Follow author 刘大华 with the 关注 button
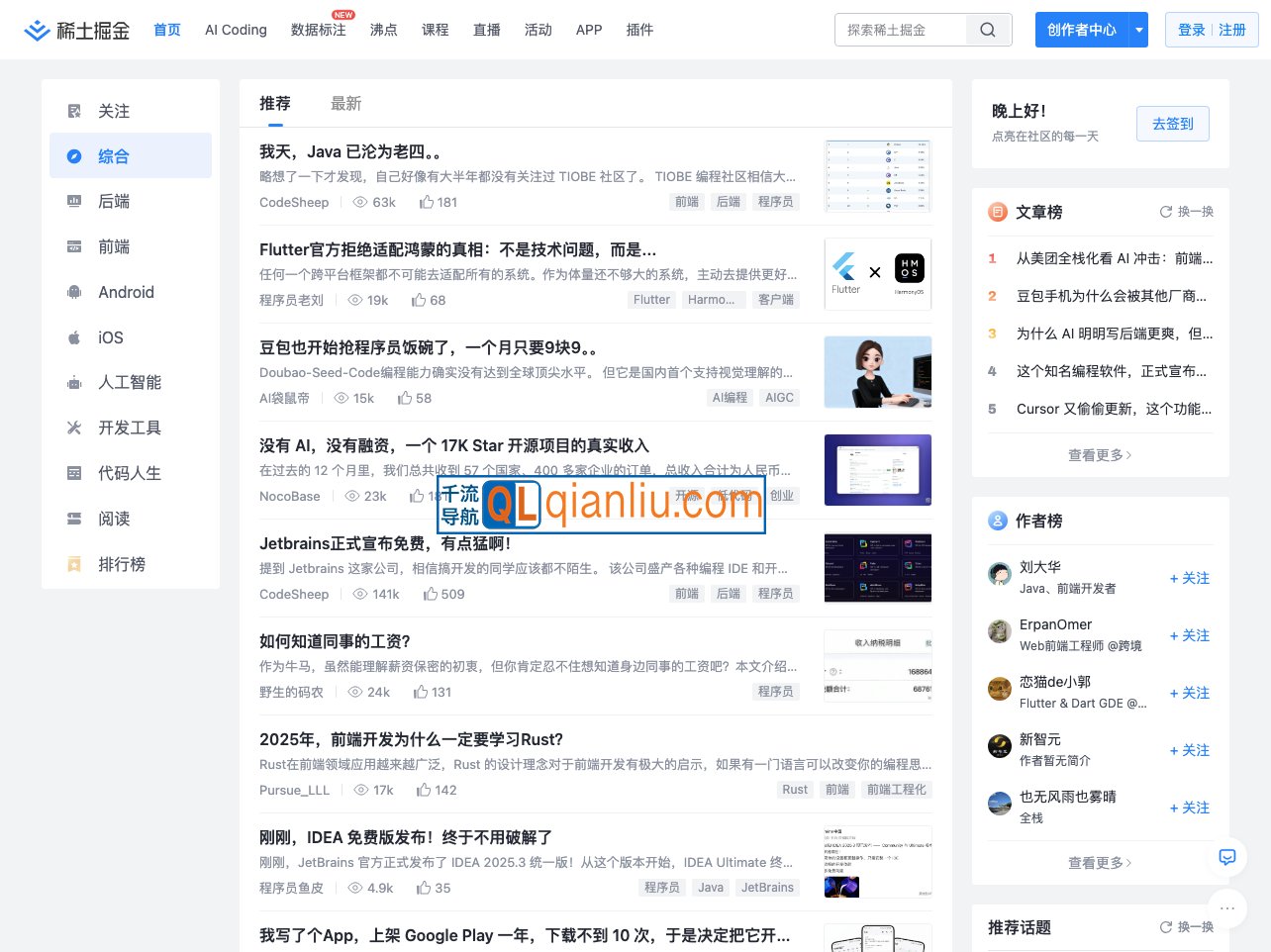 [1189, 578]
